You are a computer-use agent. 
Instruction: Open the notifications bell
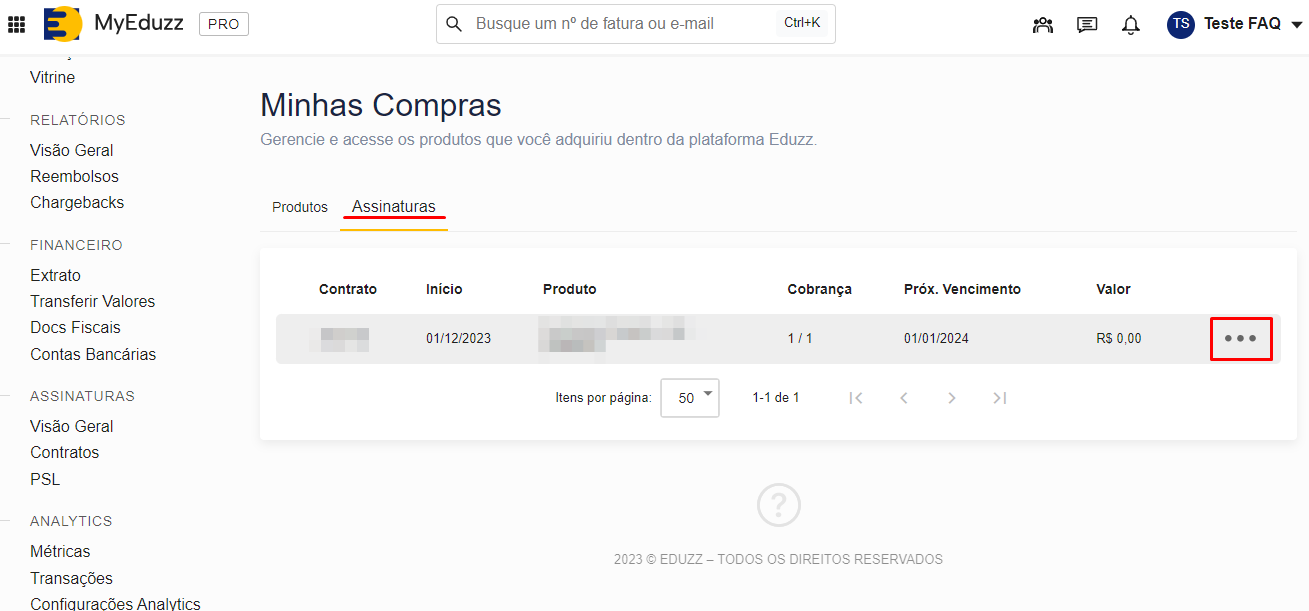[1131, 25]
